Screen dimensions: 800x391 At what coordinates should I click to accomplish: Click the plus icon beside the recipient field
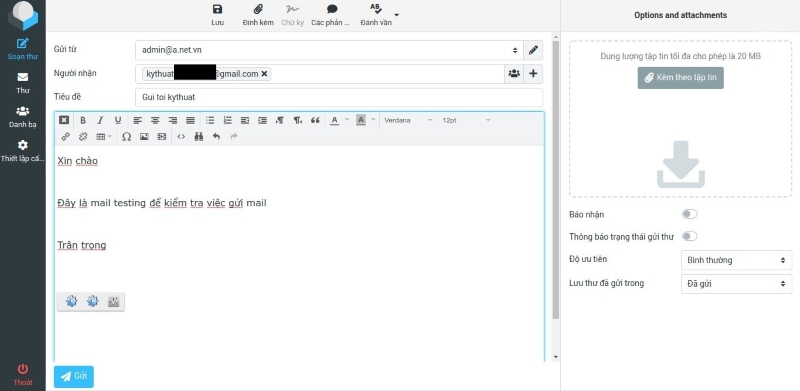533,74
